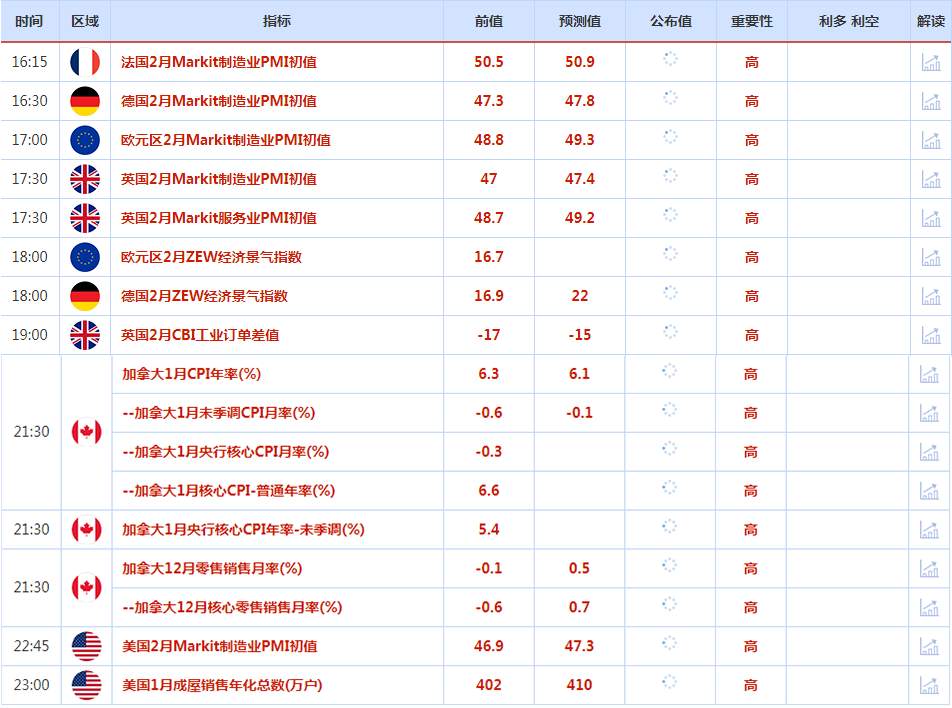Click the France flag at 16:15
Image resolution: width=952 pixels, height=708 pixels.
pos(85,62)
